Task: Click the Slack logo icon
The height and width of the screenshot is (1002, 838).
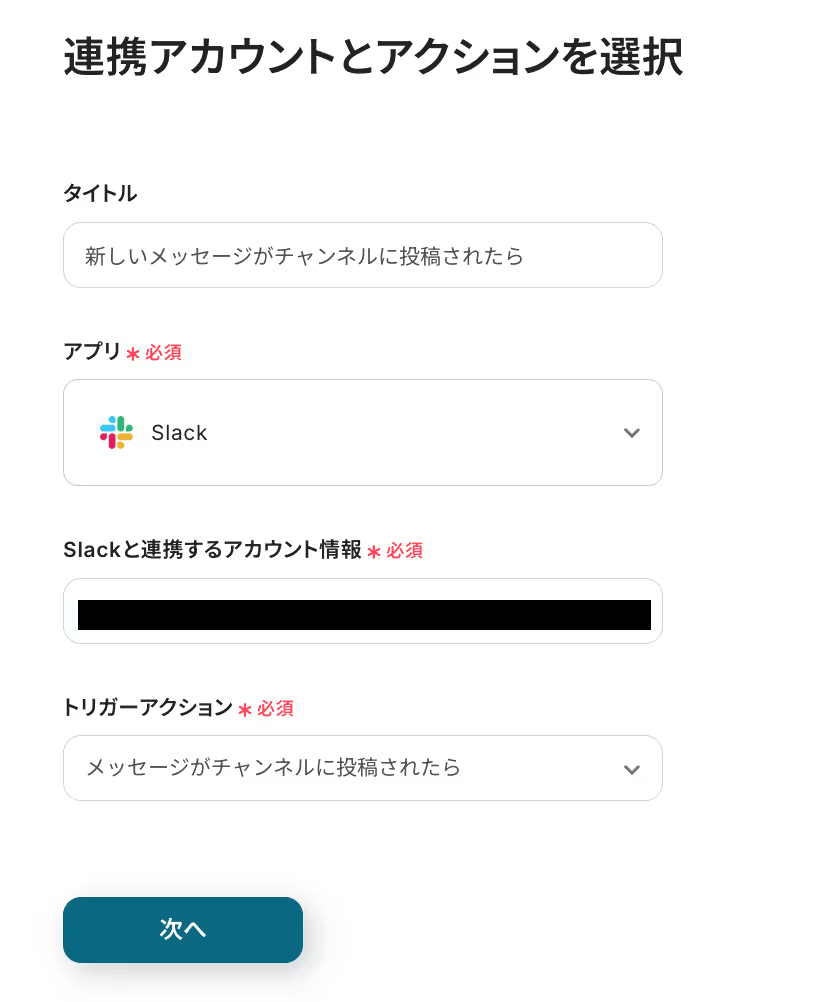Action: (116, 432)
